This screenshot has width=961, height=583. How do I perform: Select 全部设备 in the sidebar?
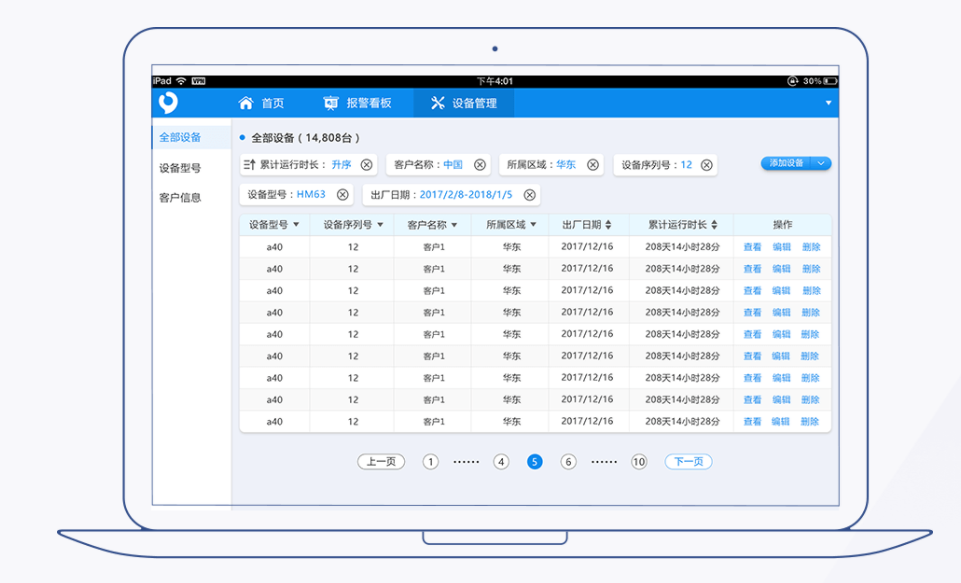(191, 137)
